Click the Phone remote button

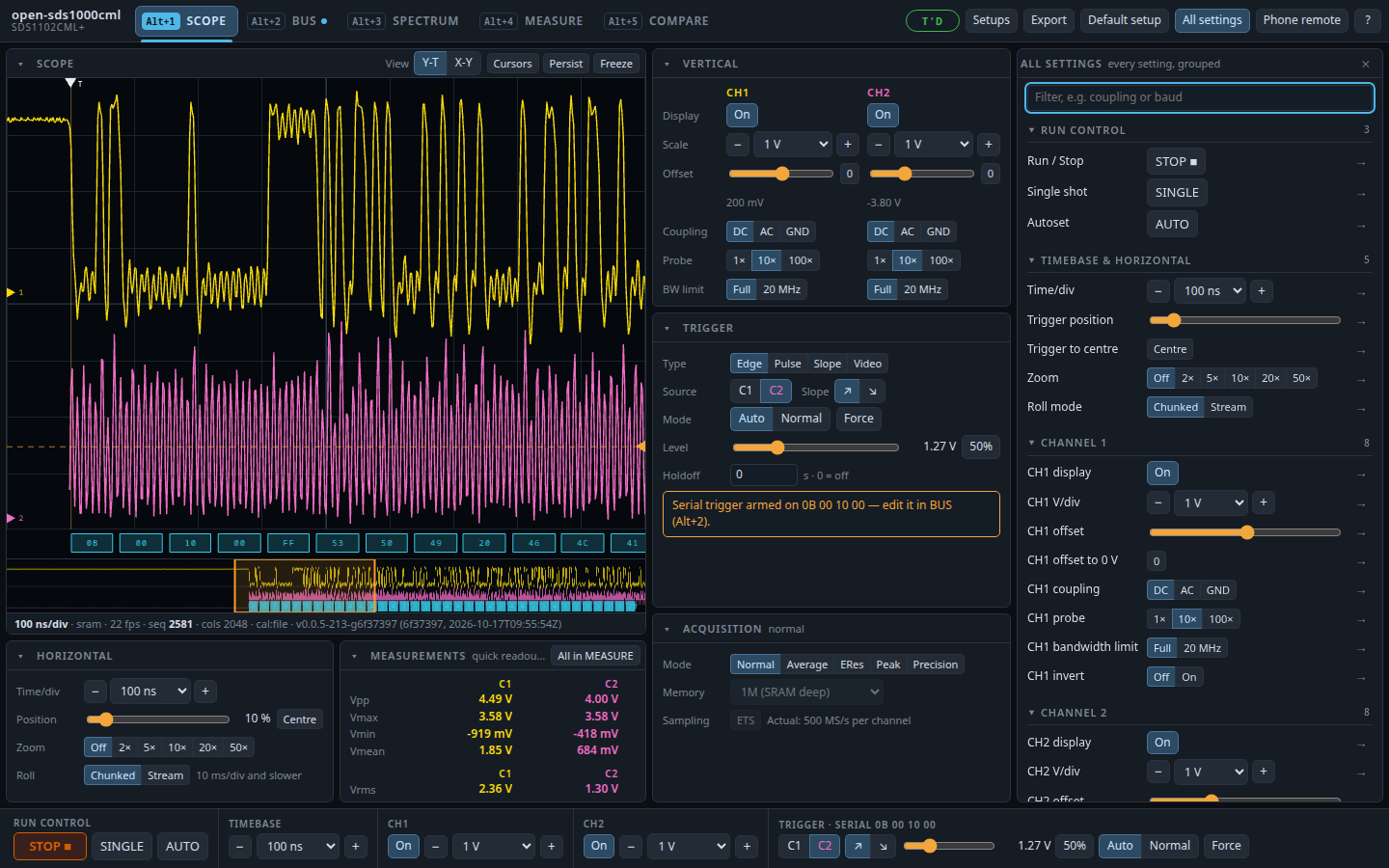click(1301, 20)
